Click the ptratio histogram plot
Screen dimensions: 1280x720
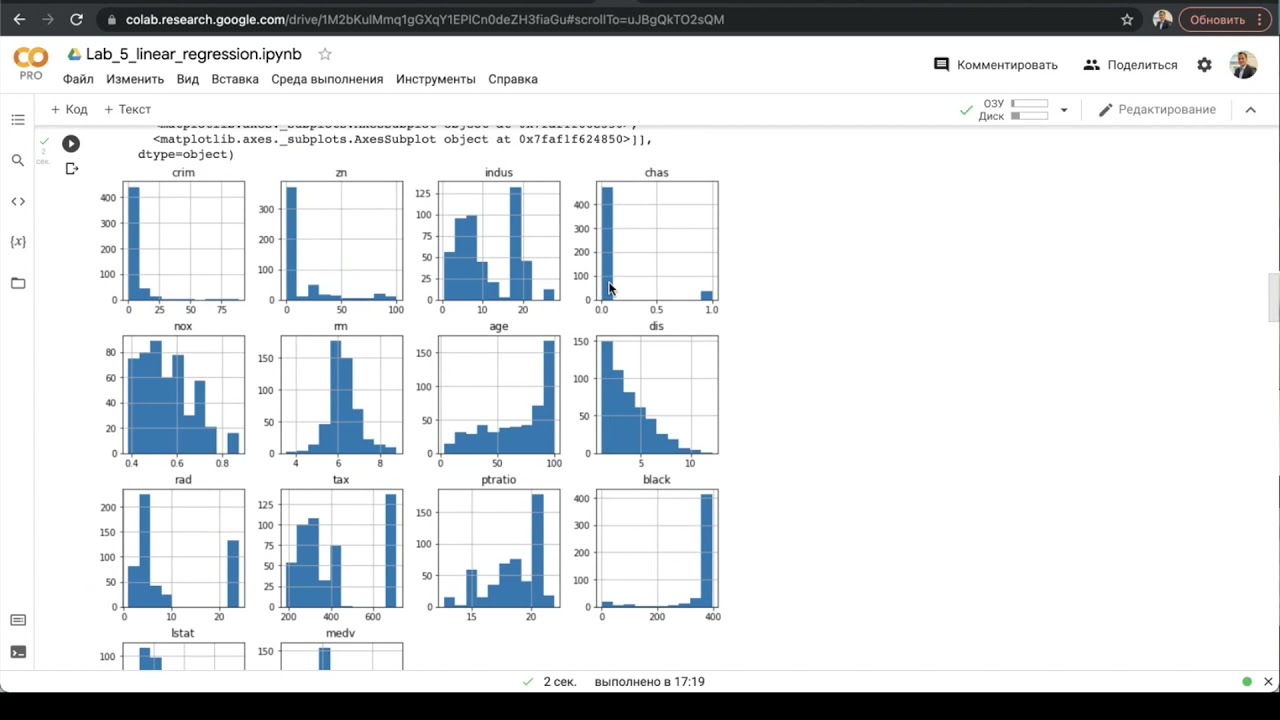click(x=499, y=548)
